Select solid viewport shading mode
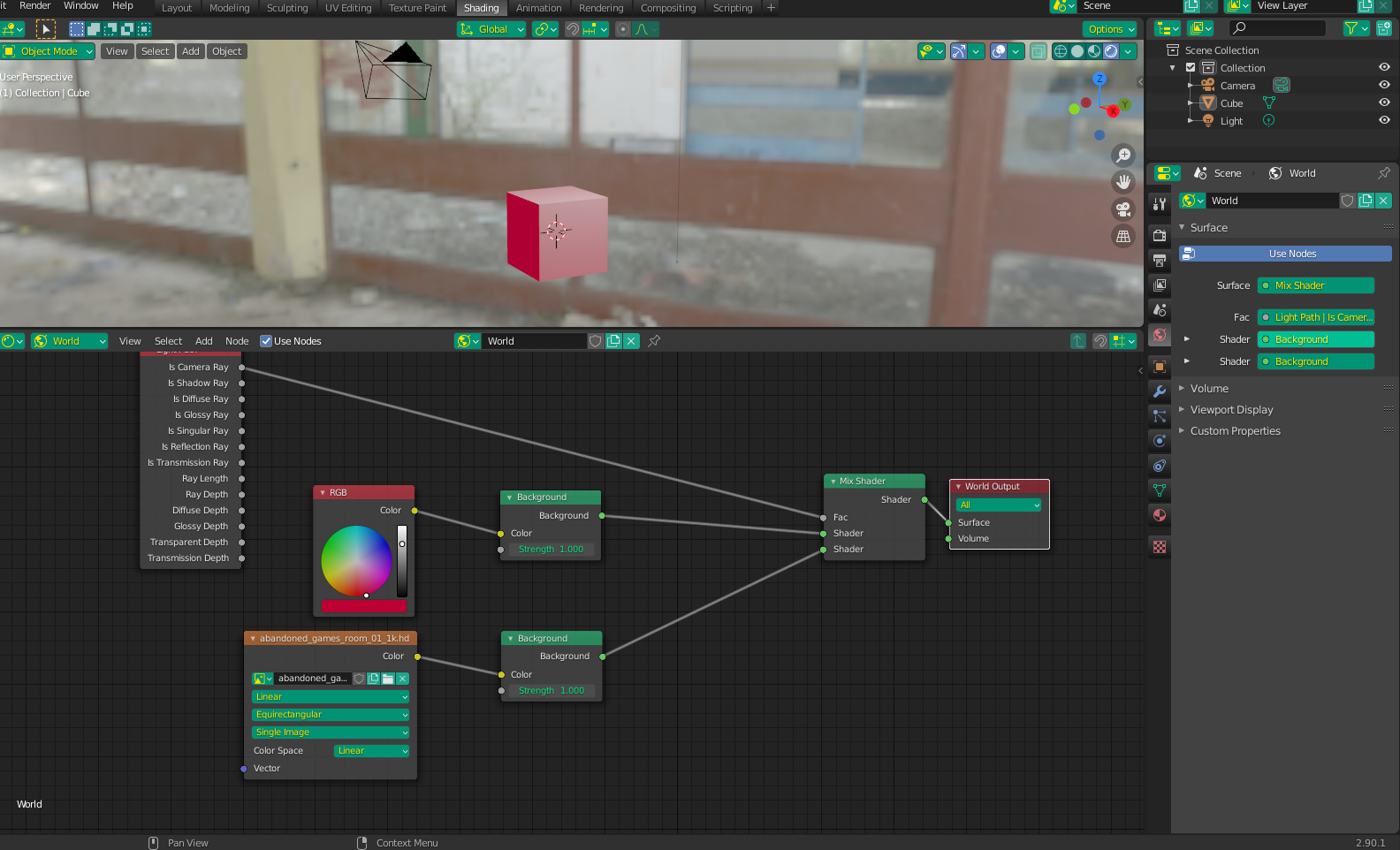Image resolution: width=1400 pixels, height=850 pixels. pos(1077,51)
